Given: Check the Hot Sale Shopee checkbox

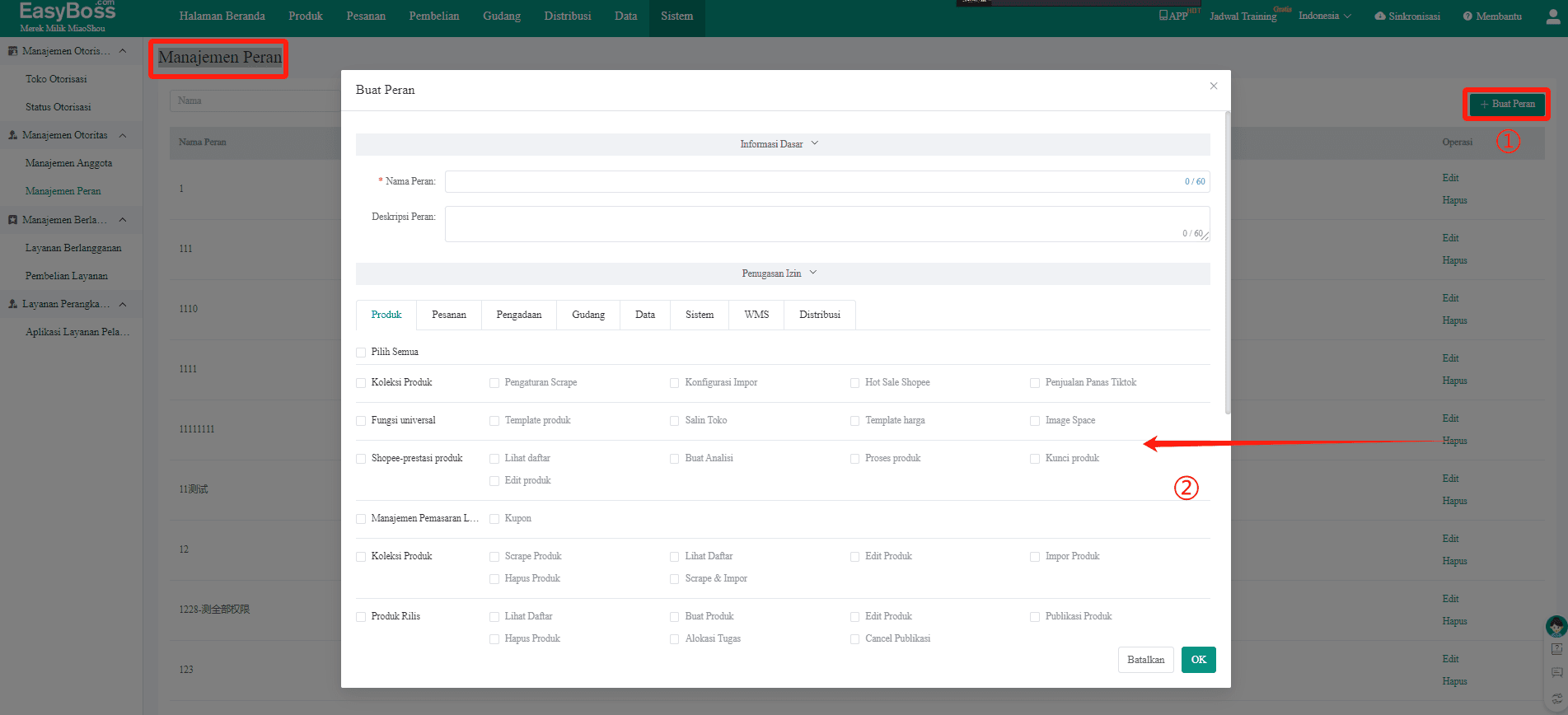Looking at the screenshot, I should (854, 383).
